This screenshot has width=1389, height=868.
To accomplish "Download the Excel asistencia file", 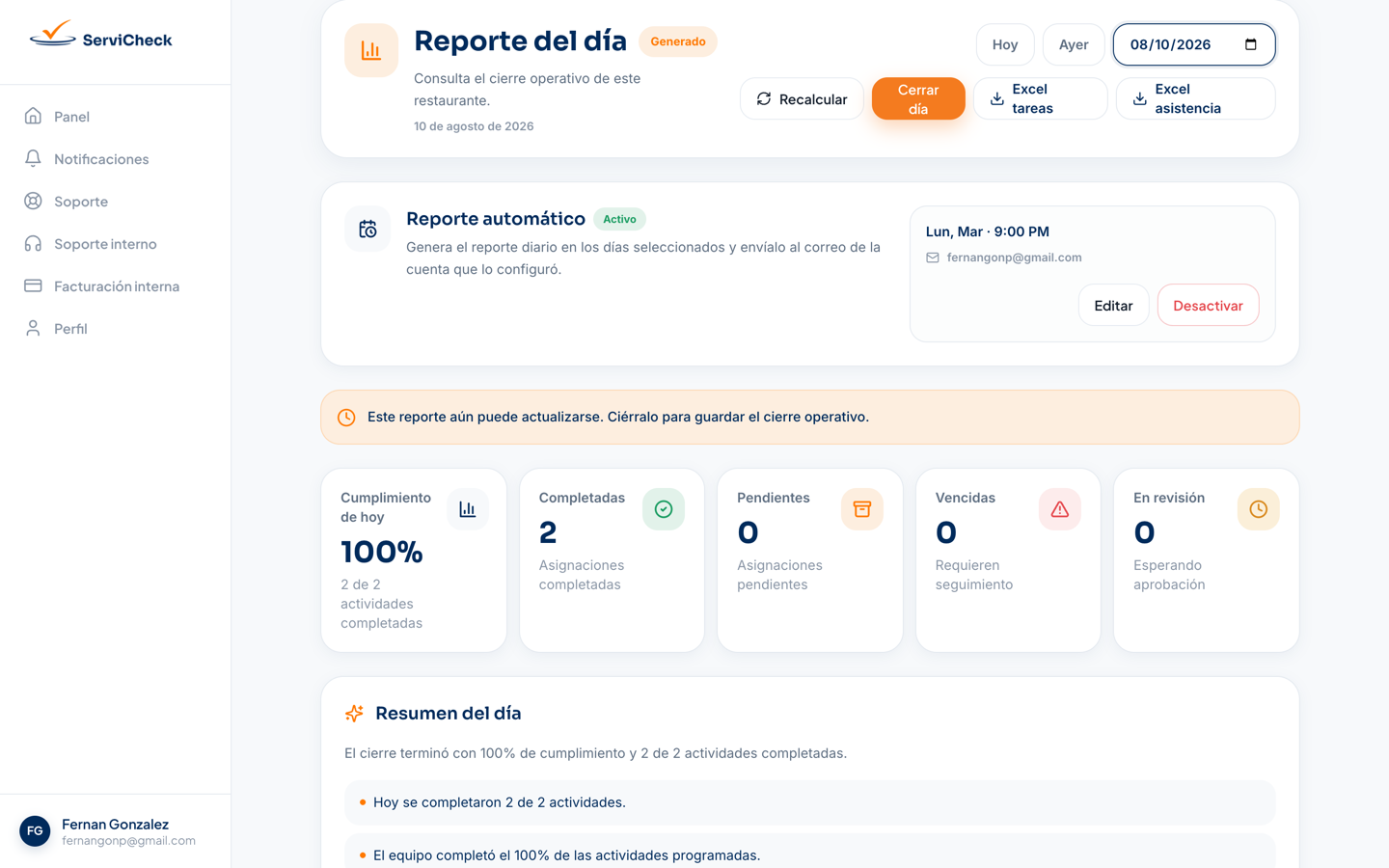I will 1196,99.
